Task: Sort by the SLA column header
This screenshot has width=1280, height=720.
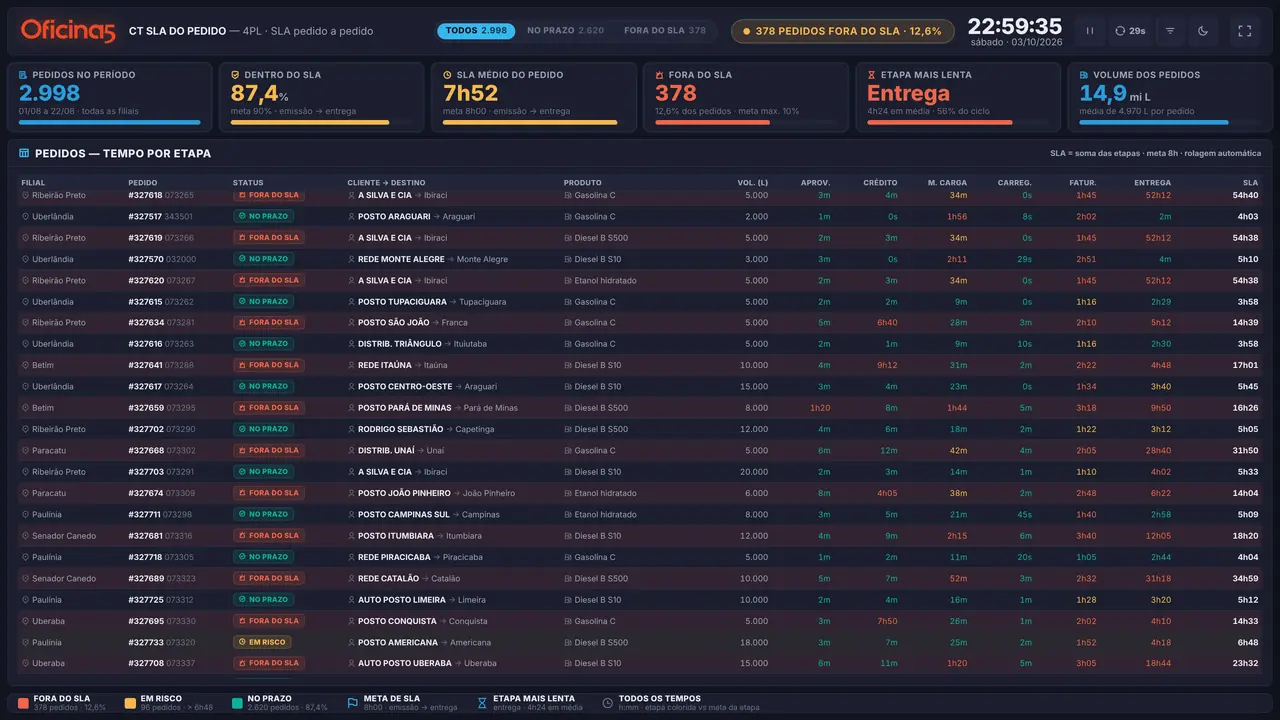Action: pyautogui.click(x=1250, y=183)
